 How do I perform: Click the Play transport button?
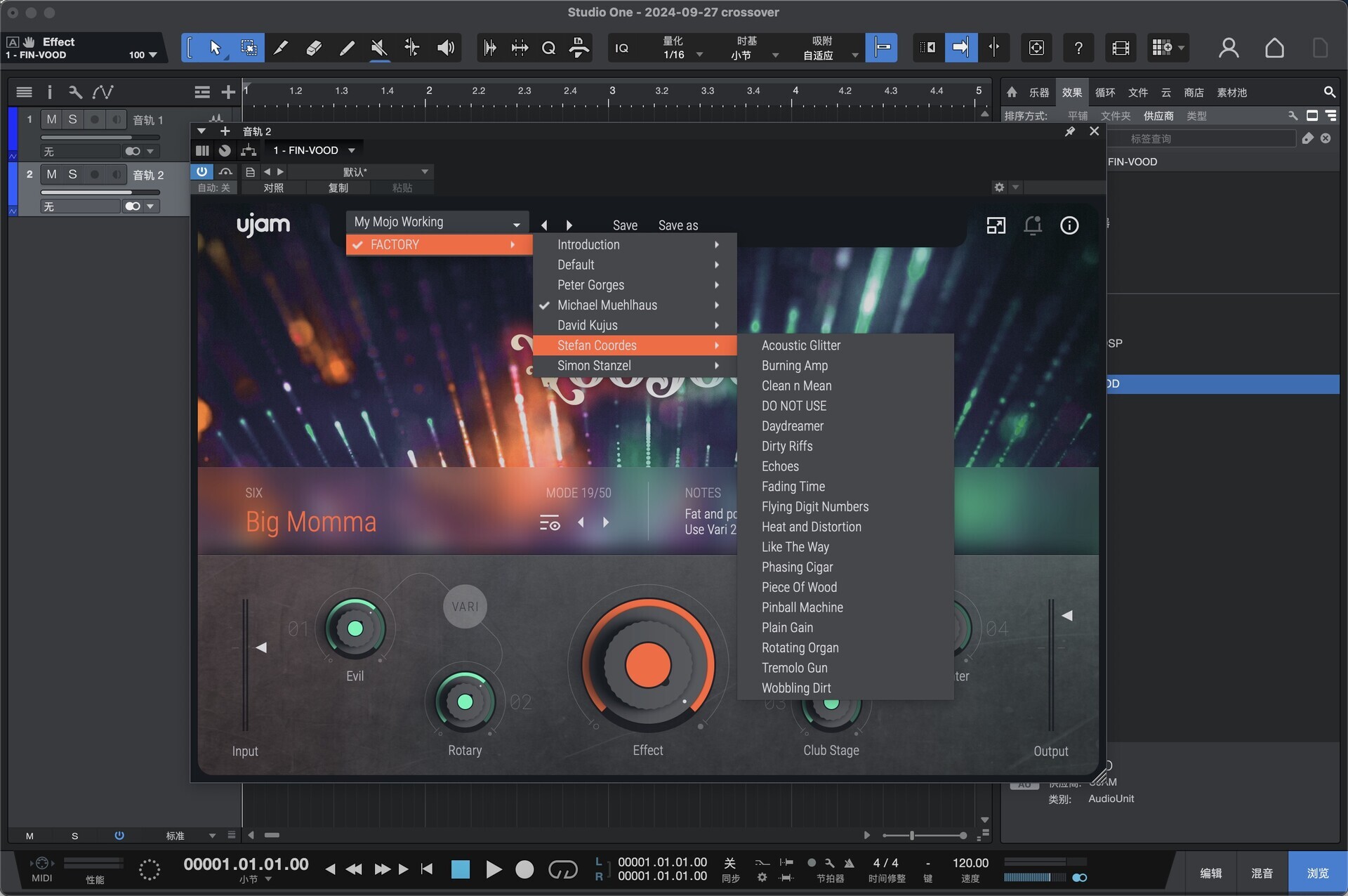(x=494, y=869)
